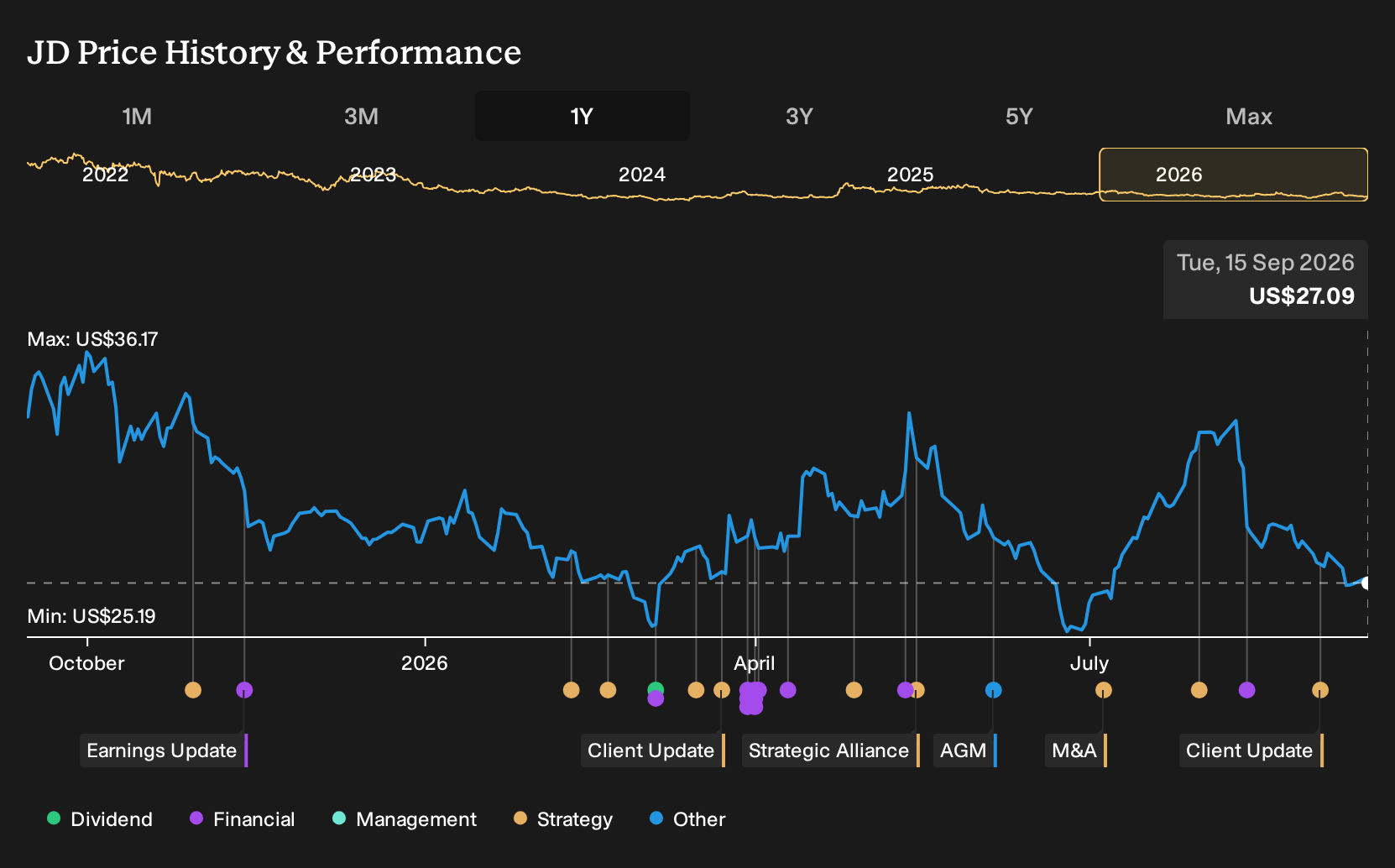1395x868 pixels.
Task: Open the AGM event label
Action: (x=965, y=750)
